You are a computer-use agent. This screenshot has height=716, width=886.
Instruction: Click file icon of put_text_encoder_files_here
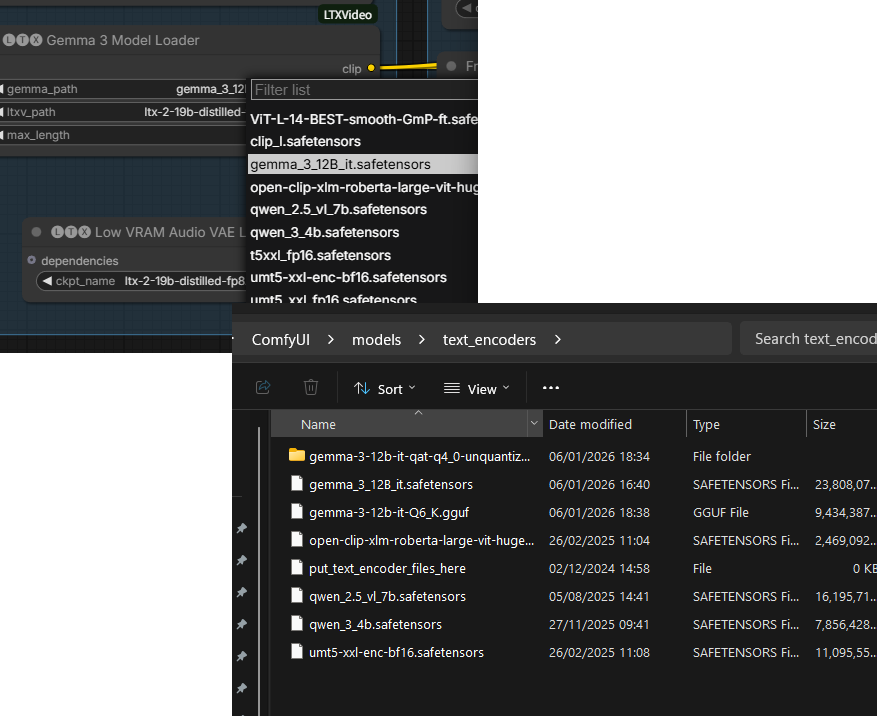click(297, 567)
